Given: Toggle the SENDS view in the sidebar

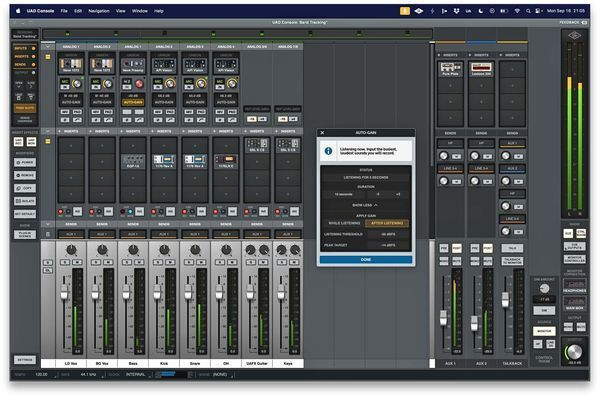Looking at the screenshot, I should tap(24, 65).
